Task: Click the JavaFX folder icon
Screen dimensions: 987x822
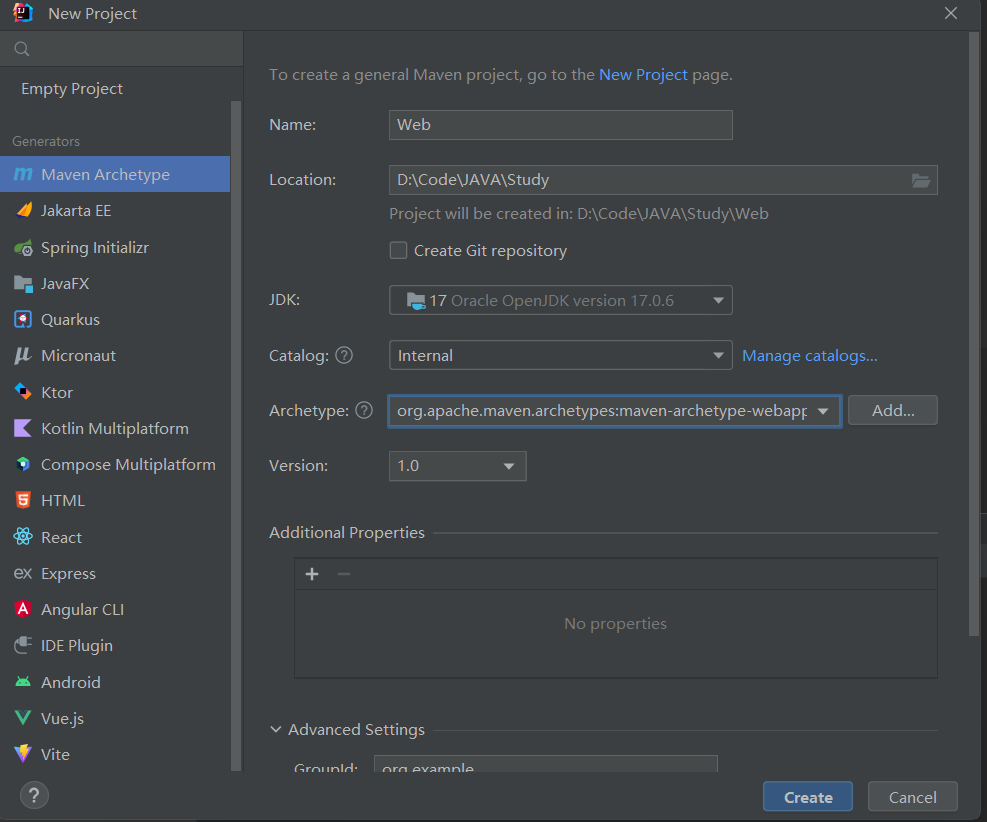Action: (23, 284)
